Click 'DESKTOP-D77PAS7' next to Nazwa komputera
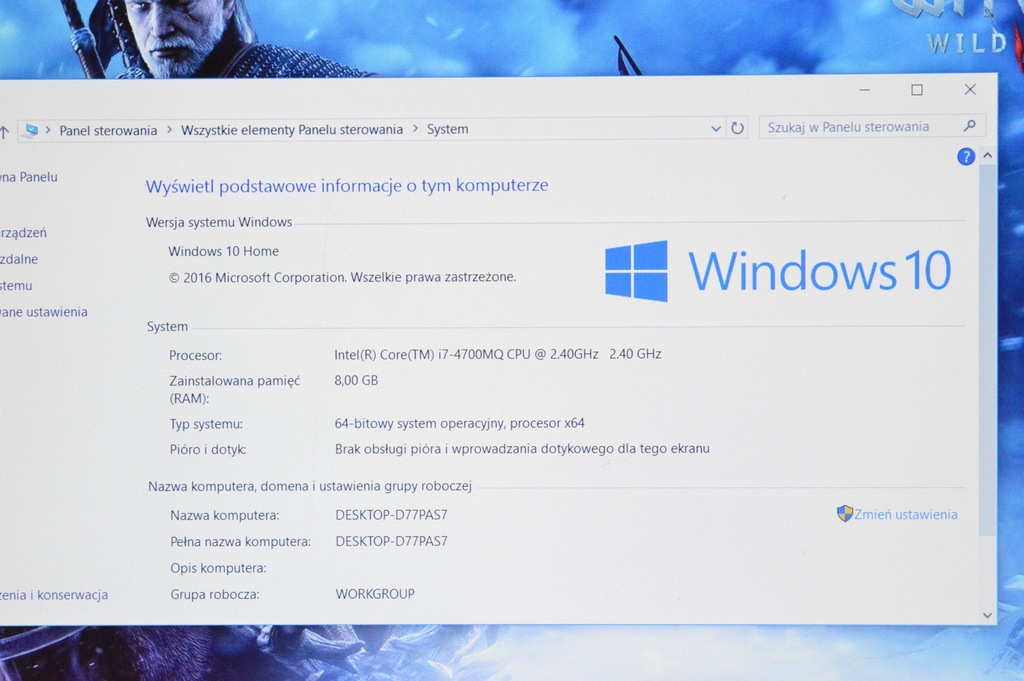Image resolution: width=1024 pixels, height=681 pixels. pos(391,515)
